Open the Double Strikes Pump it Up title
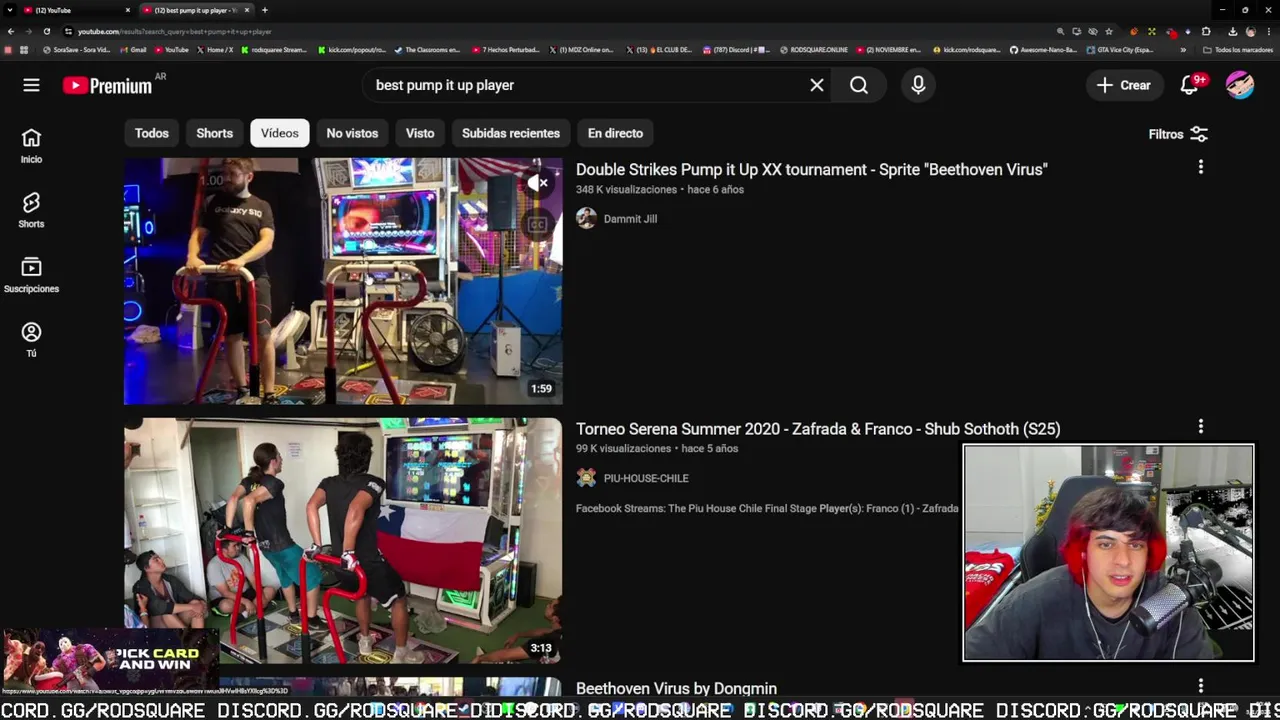The image size is (1280, 720). tap(811, 169)
